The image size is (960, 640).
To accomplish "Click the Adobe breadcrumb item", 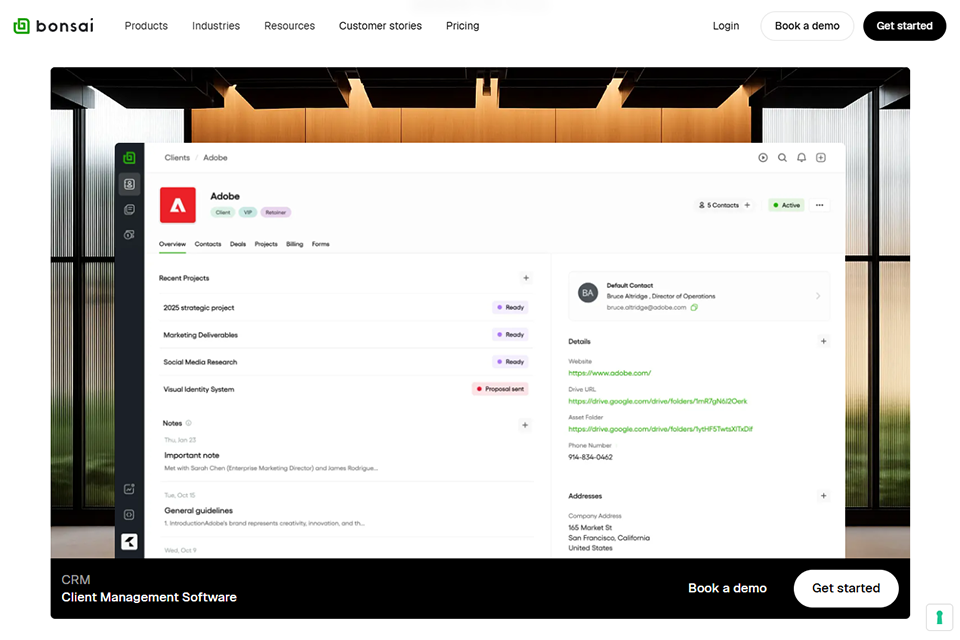I will pyautogui.click(x=216, y=158).
